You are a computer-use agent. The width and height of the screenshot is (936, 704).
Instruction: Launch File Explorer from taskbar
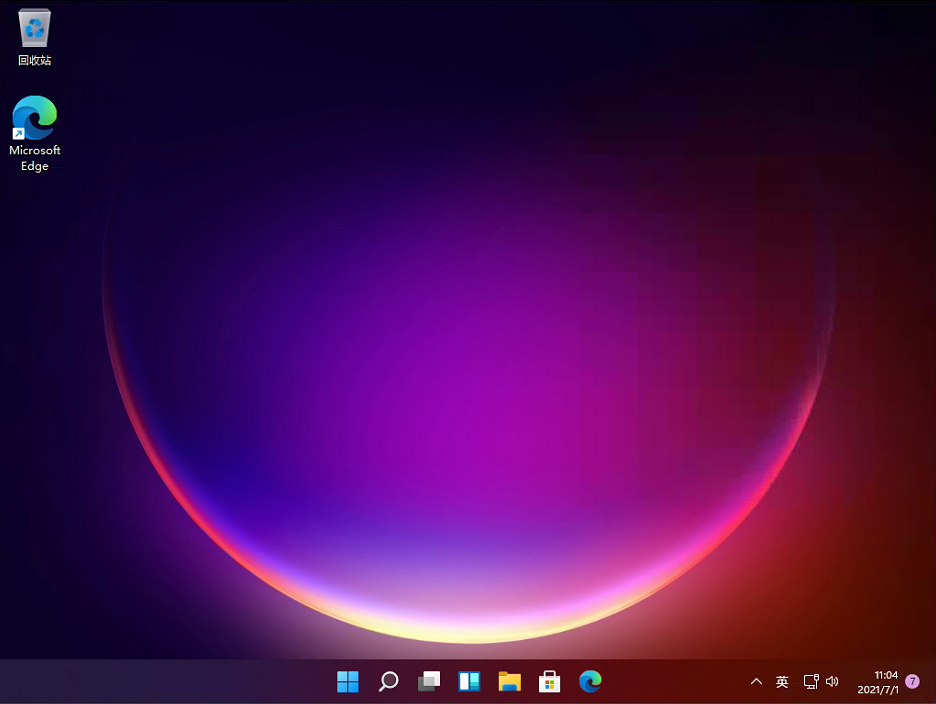pyautogui.click(x=510, y=682)
